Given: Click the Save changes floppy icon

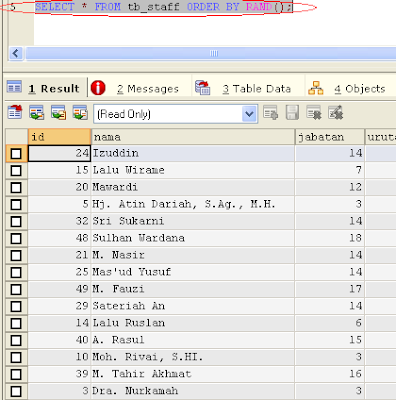Looking at the screenshot, I should click(x=292, y=113).
